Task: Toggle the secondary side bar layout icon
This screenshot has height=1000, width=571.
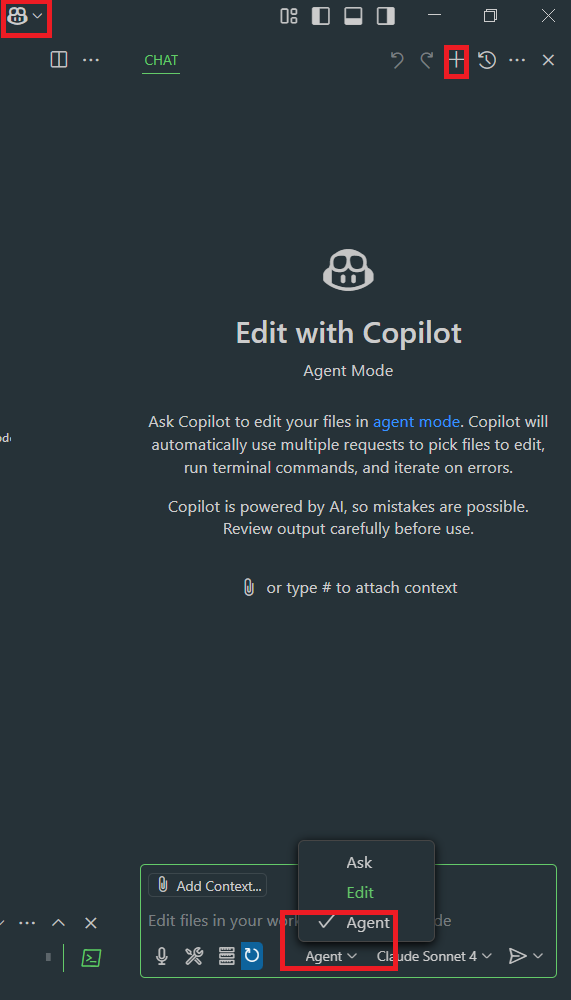Action: [385, 16]
